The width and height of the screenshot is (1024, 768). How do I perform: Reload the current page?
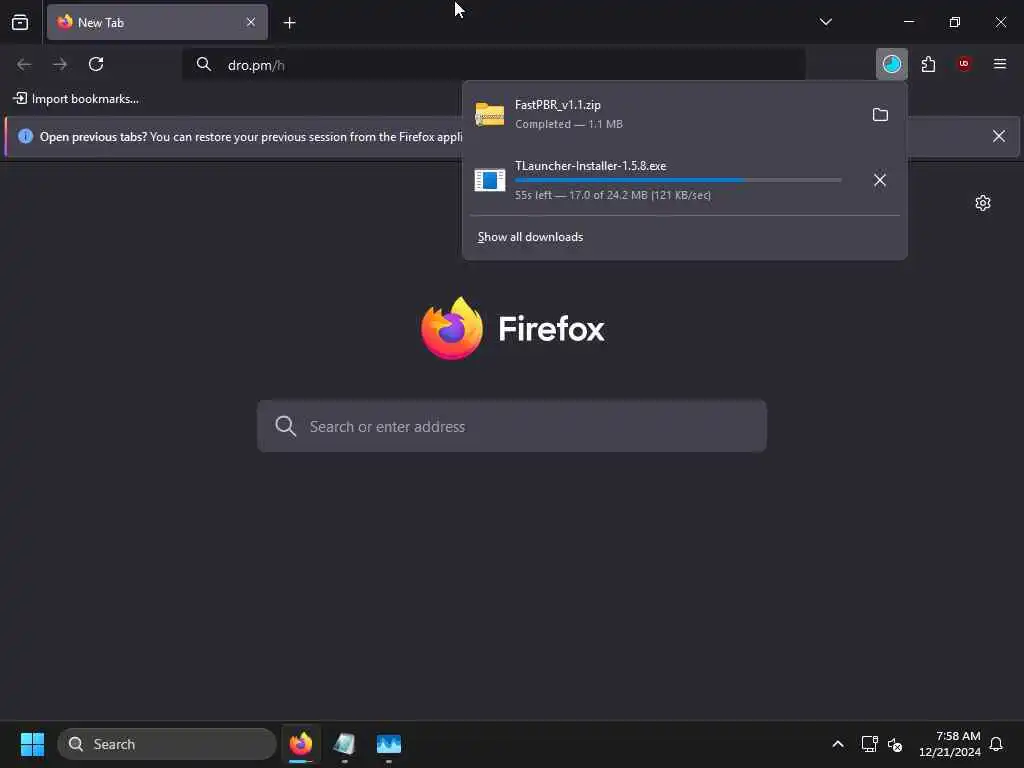[96, 64]
